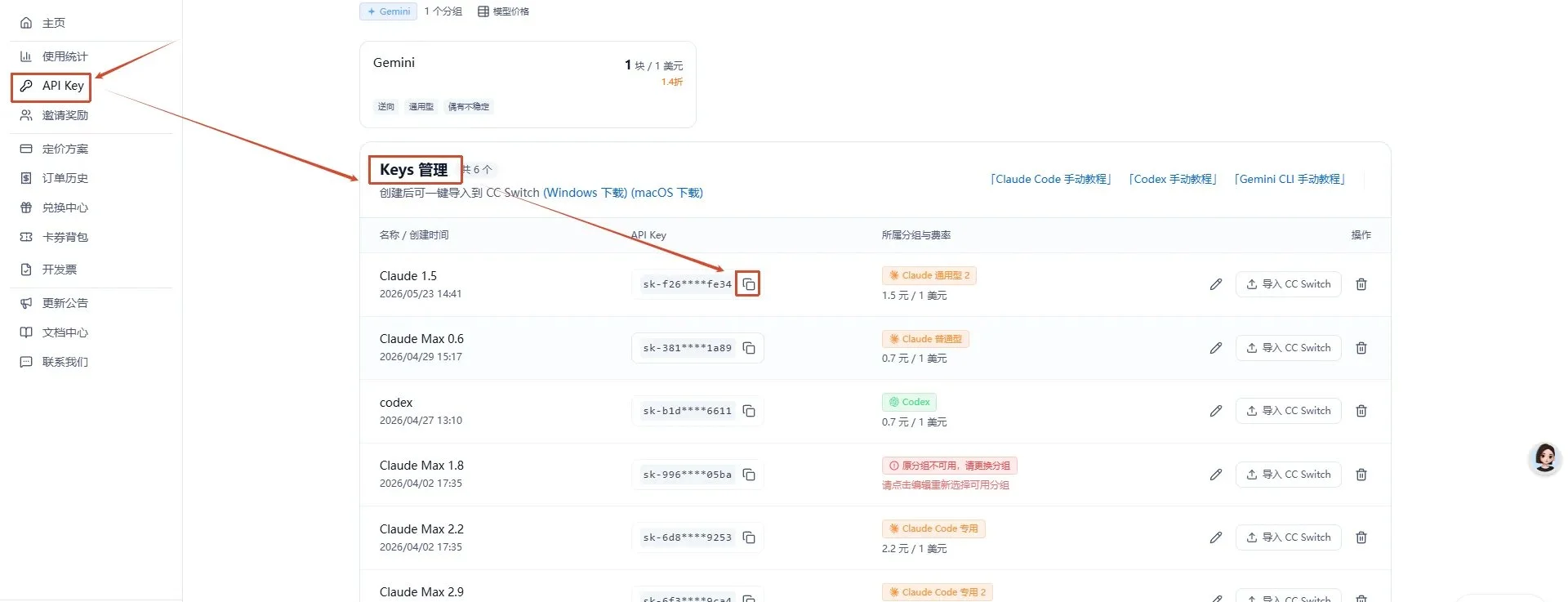Delete the Claude Max 0.6 key

(x=1361, y=348)
